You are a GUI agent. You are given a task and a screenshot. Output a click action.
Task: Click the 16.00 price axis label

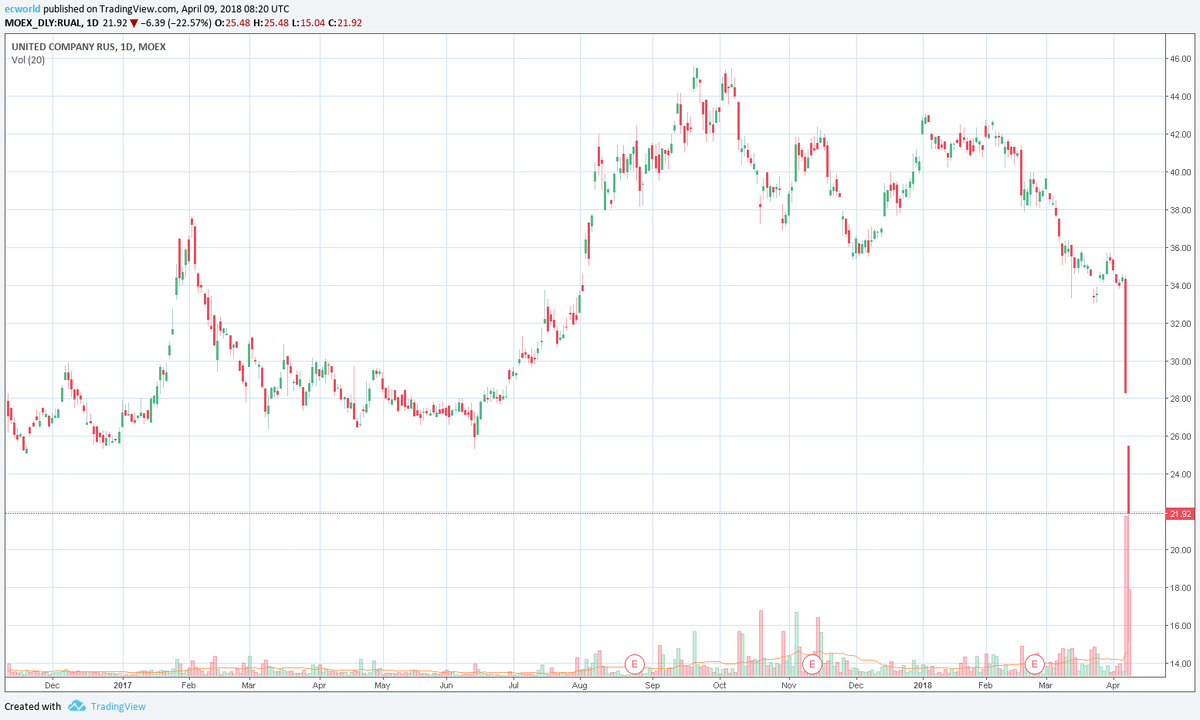pyautogui.click(x=1180, y=627)
